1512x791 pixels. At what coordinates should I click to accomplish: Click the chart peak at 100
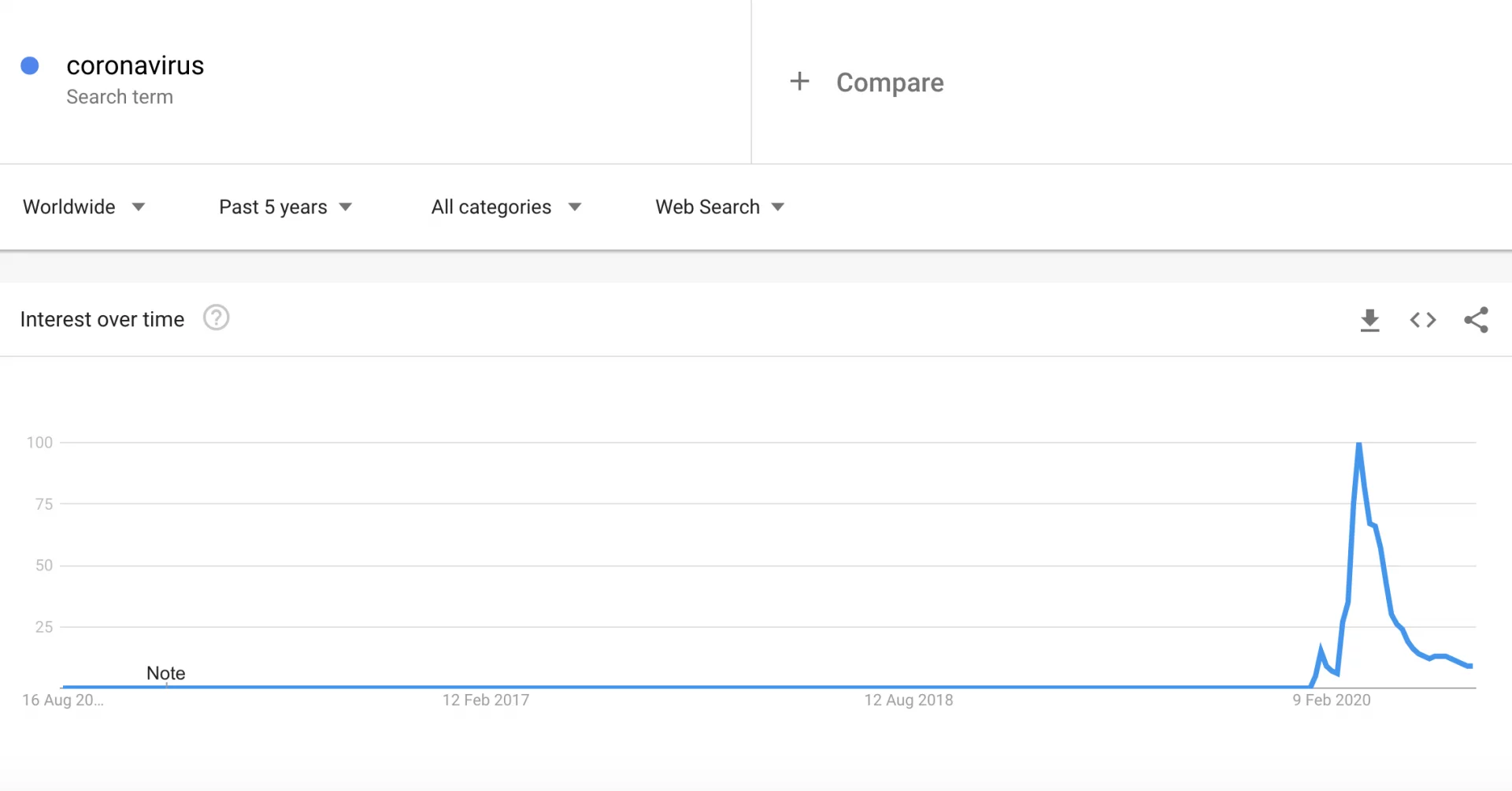tap(1358, 445)
